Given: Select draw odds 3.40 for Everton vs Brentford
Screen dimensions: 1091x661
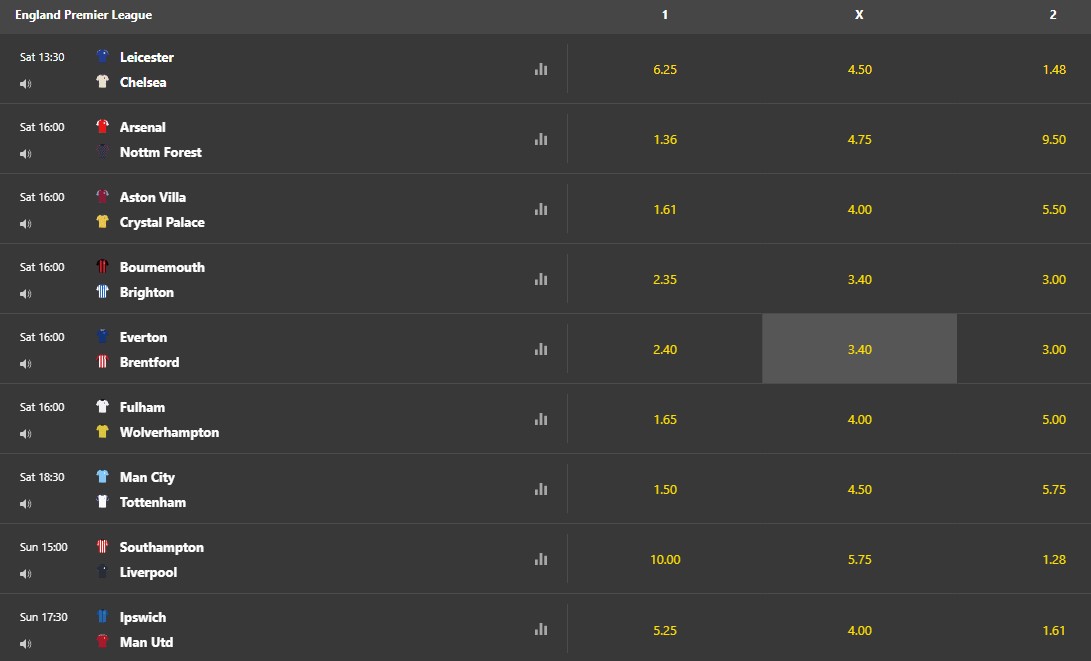Looking at the screenshot, I should click(859, 349).
